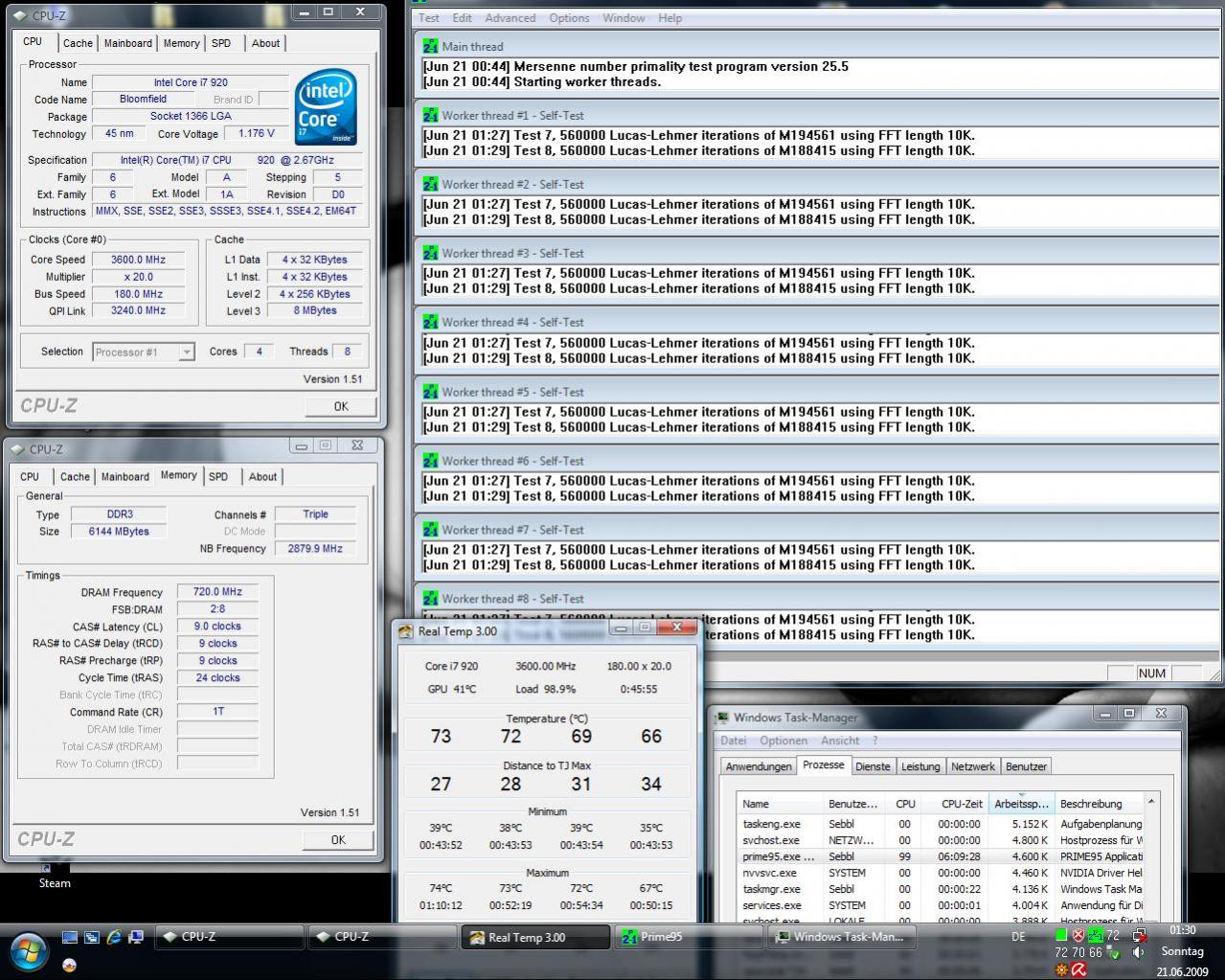Open the SPD tab in the upper CPU-Z window
Viewport: 1225px width, 980px height.
(x=221, y=43)
